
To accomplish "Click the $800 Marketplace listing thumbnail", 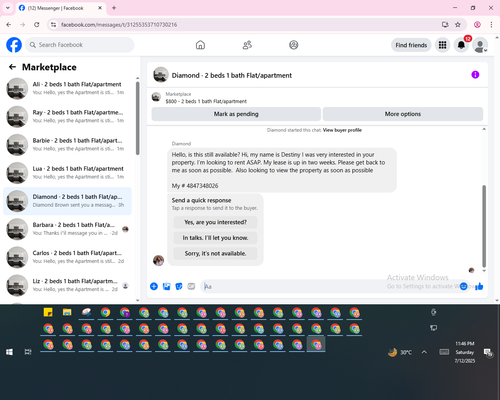I will tap(156, 97).
